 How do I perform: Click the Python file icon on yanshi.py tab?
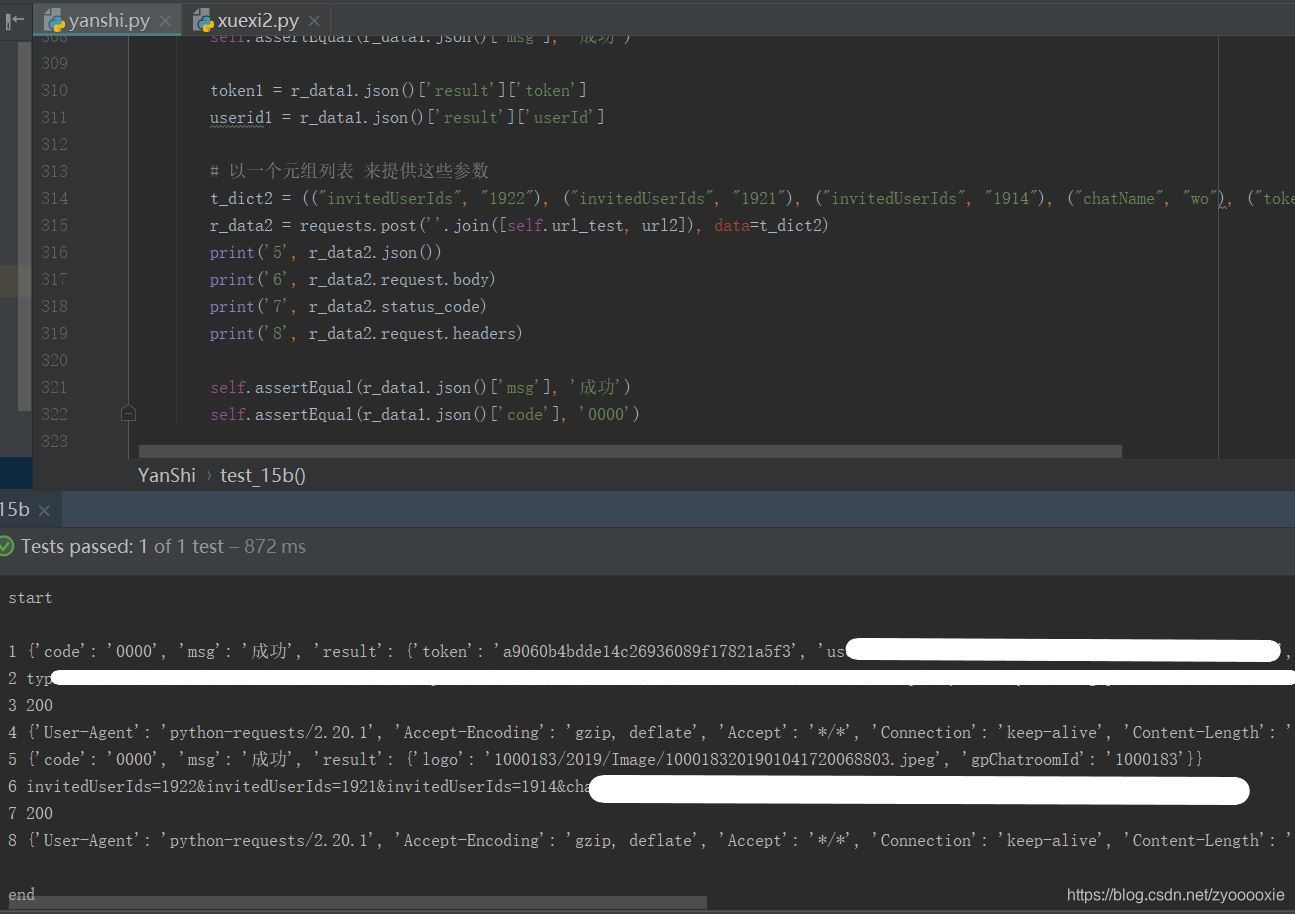point(54,20)
